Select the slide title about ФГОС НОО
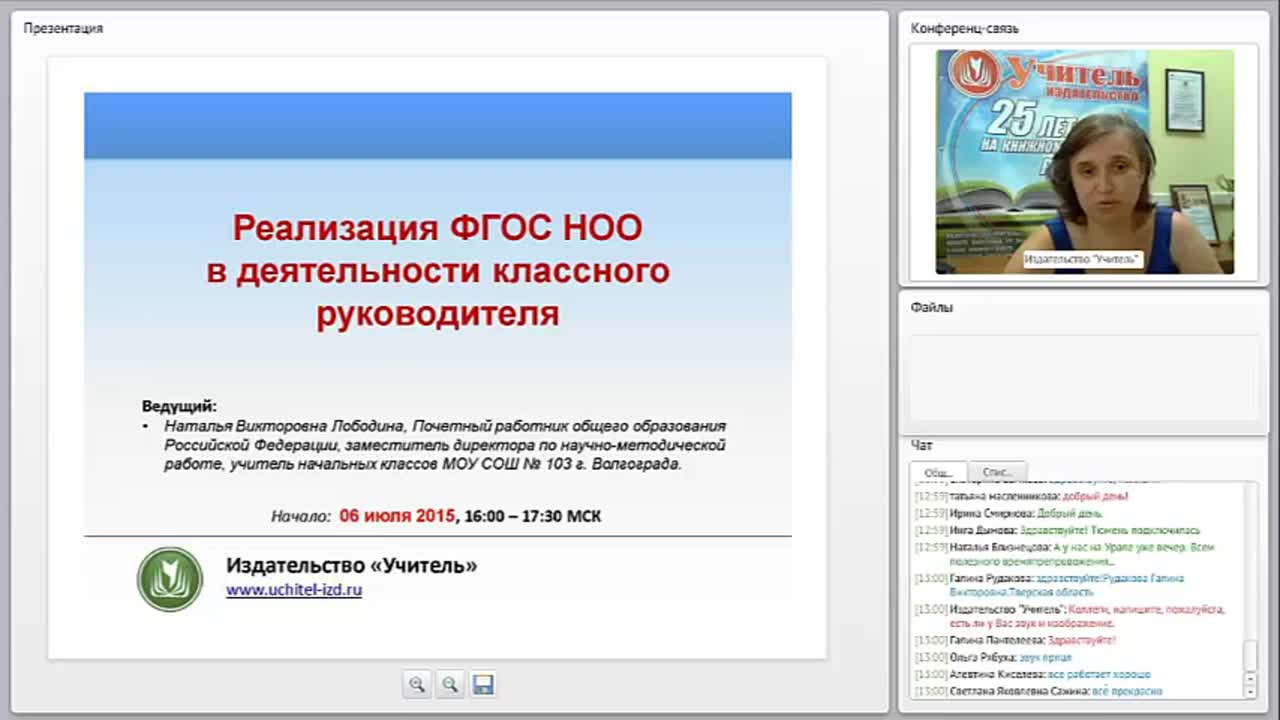This screenshot has width=1280, height=720. coord(438,271)
